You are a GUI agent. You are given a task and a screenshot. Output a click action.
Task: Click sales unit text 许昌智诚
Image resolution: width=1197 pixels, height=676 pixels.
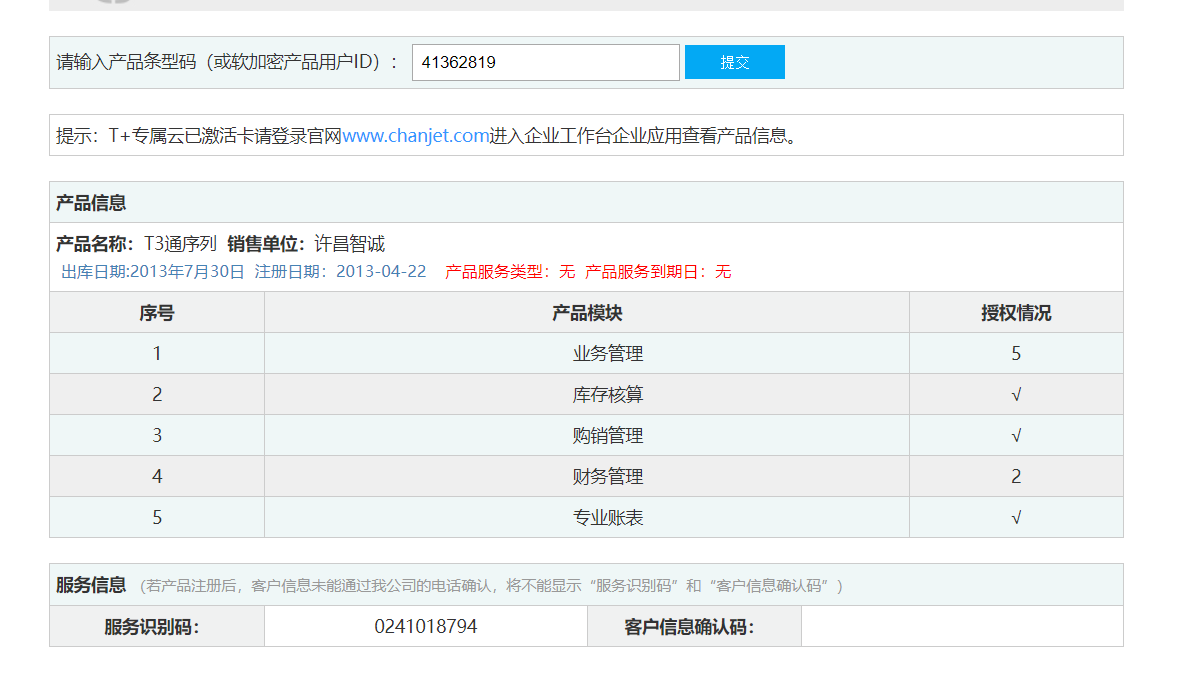tap(350, 244)
